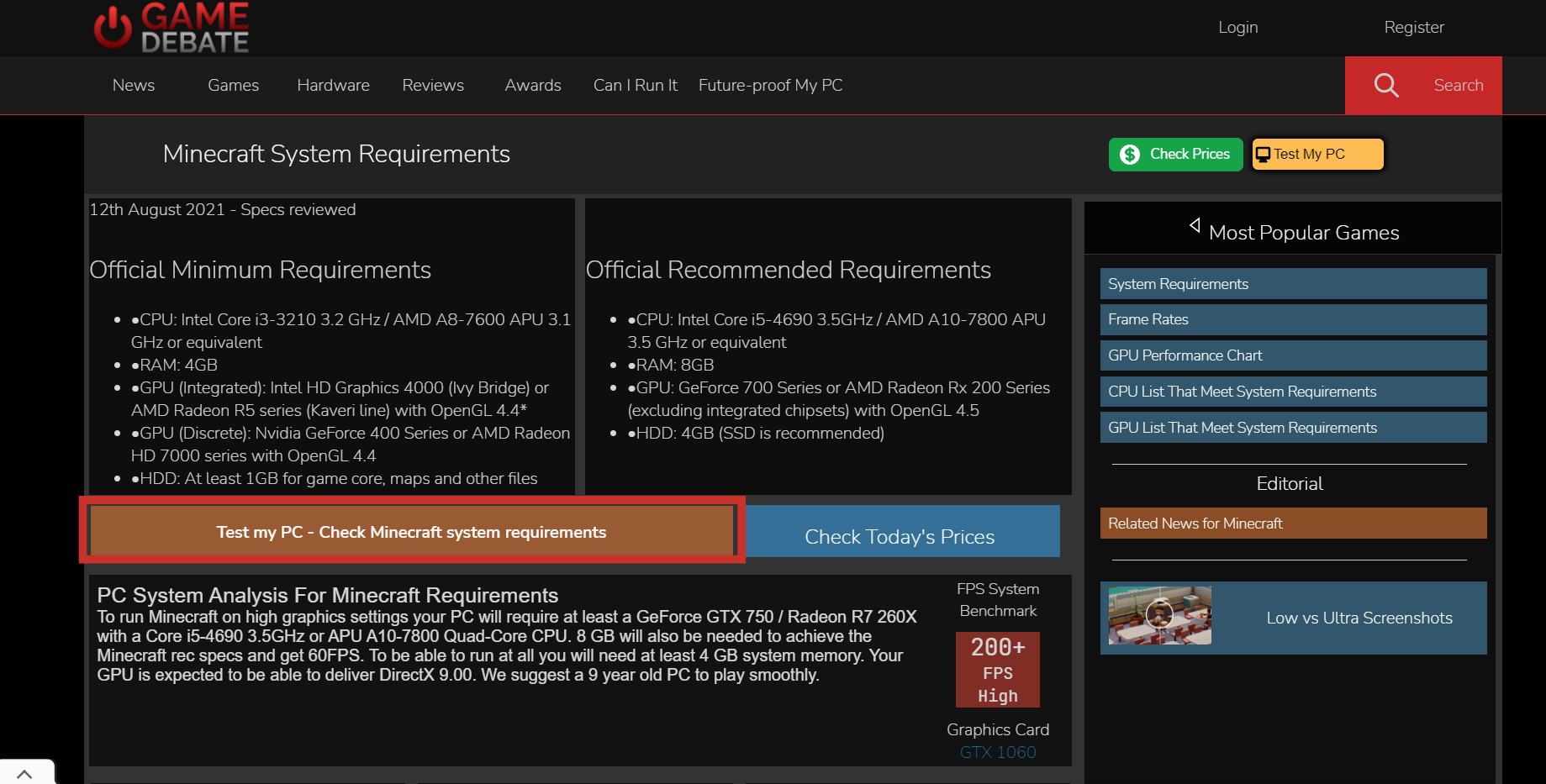Click the Login link

(1238, 27)
